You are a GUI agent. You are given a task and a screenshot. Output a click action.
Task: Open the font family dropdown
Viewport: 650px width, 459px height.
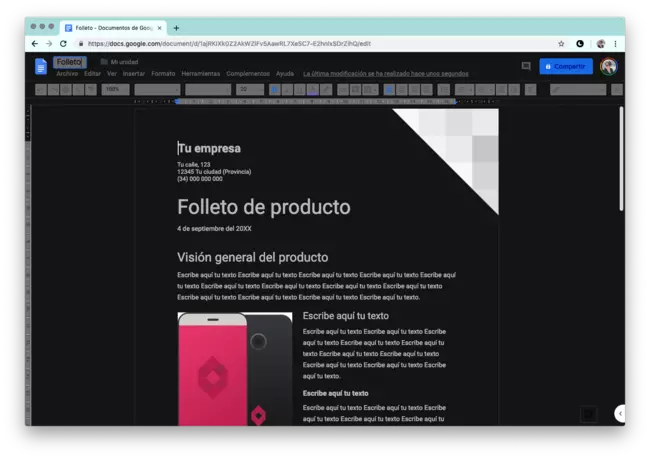point(208,90)
